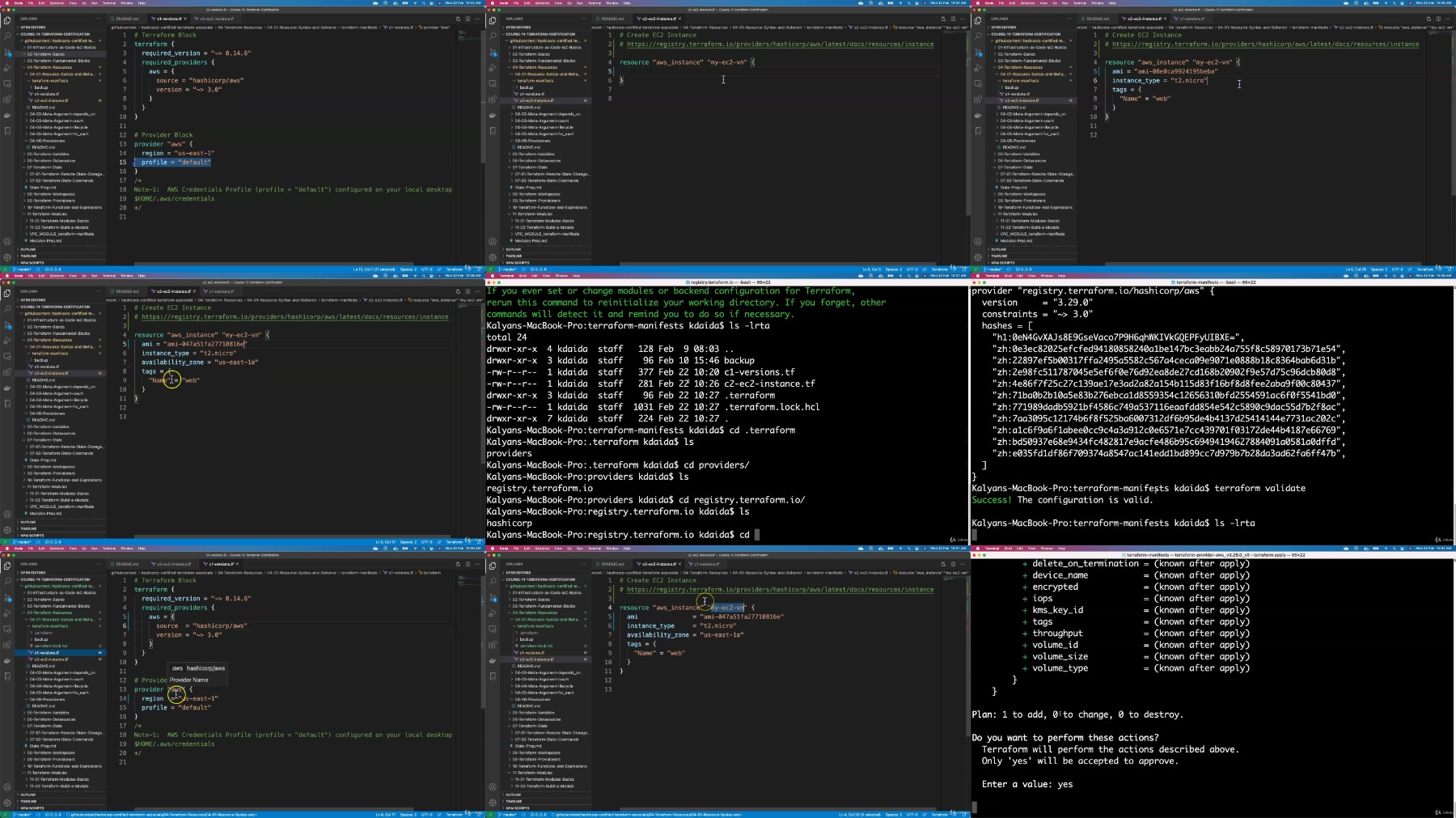1456x818 pixels.
Task: Open Run and Debug in my-ec2-vm-selected editor
Action: pyautogui.click(x=493, y=613)
